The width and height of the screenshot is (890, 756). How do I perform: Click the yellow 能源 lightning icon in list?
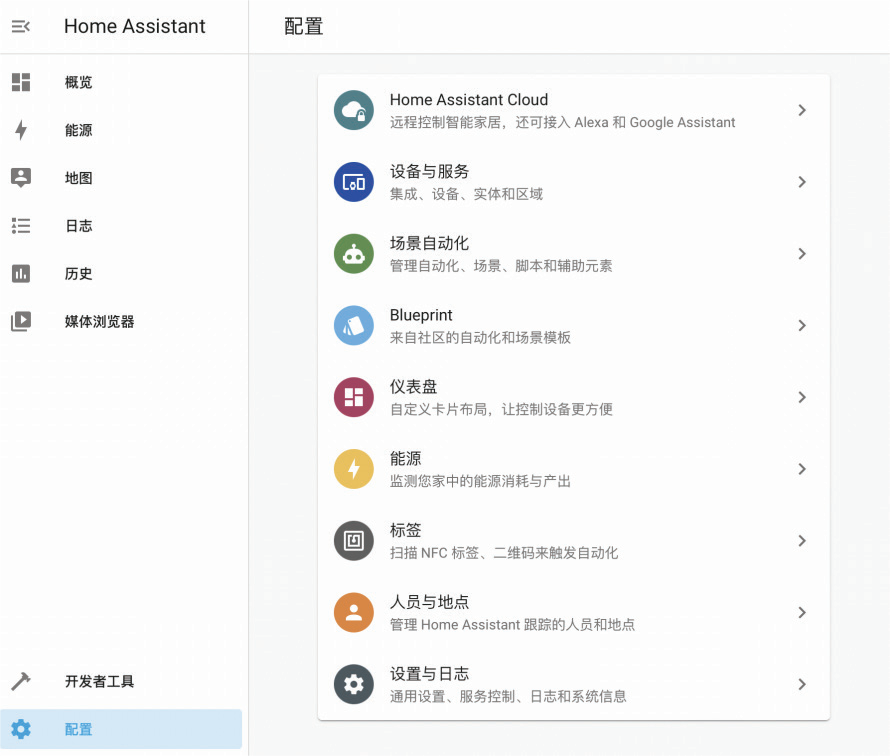pos(354,469)
